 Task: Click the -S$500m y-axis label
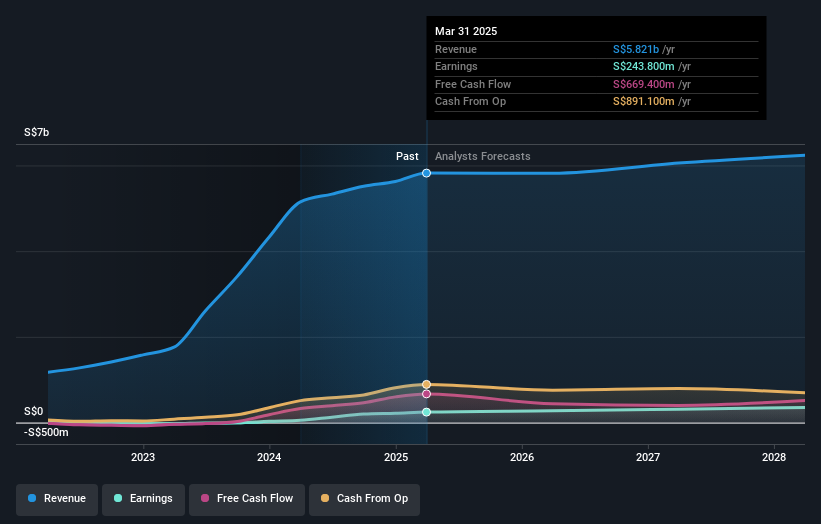click(46, 432)
